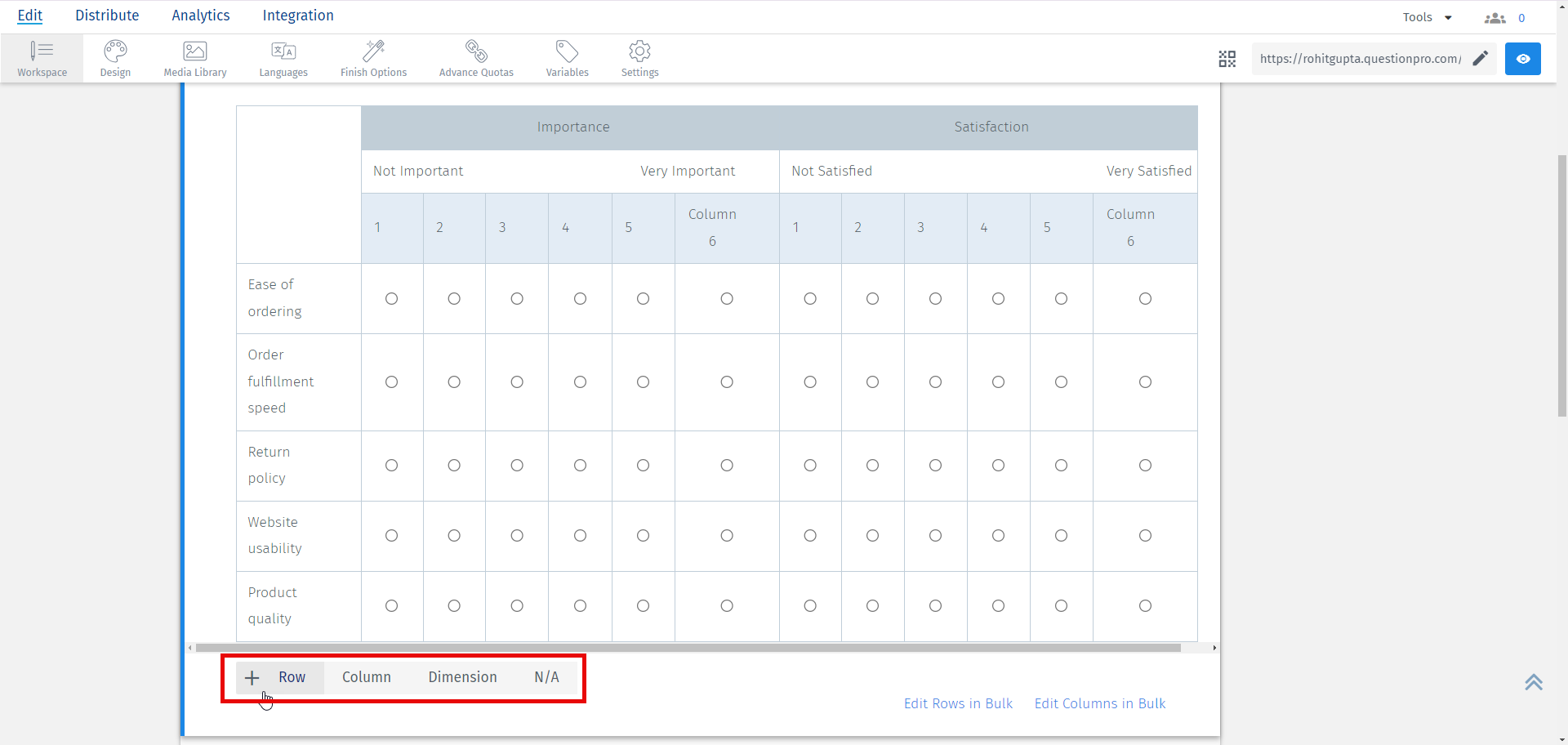This screenshot has height=745, width=1568.
Task: Click the pencil icon to edit the survey URL
Action: coord(1480,59)
